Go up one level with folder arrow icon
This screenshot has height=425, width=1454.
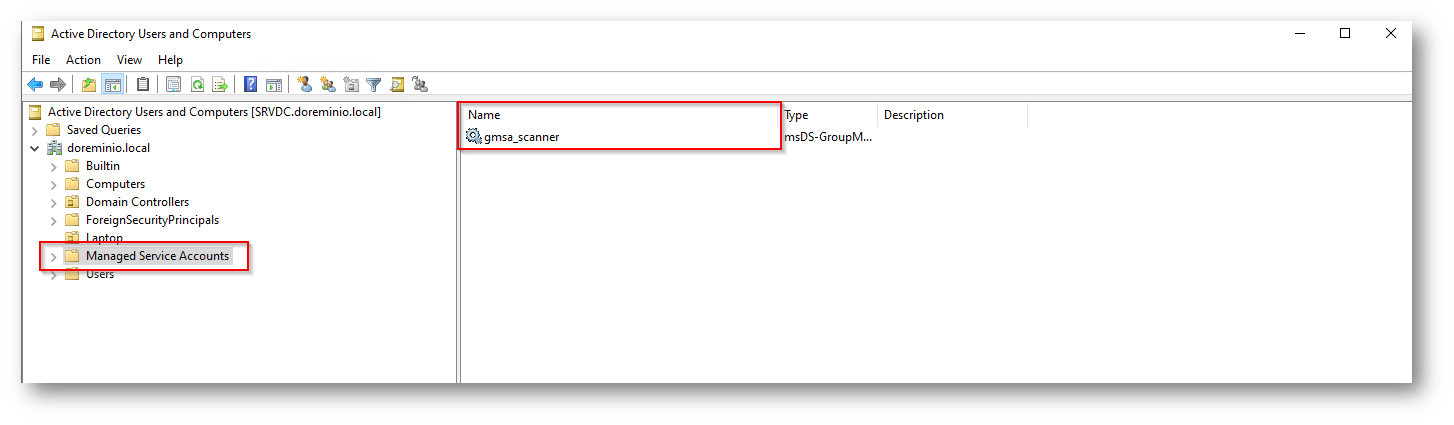[89, 85]
